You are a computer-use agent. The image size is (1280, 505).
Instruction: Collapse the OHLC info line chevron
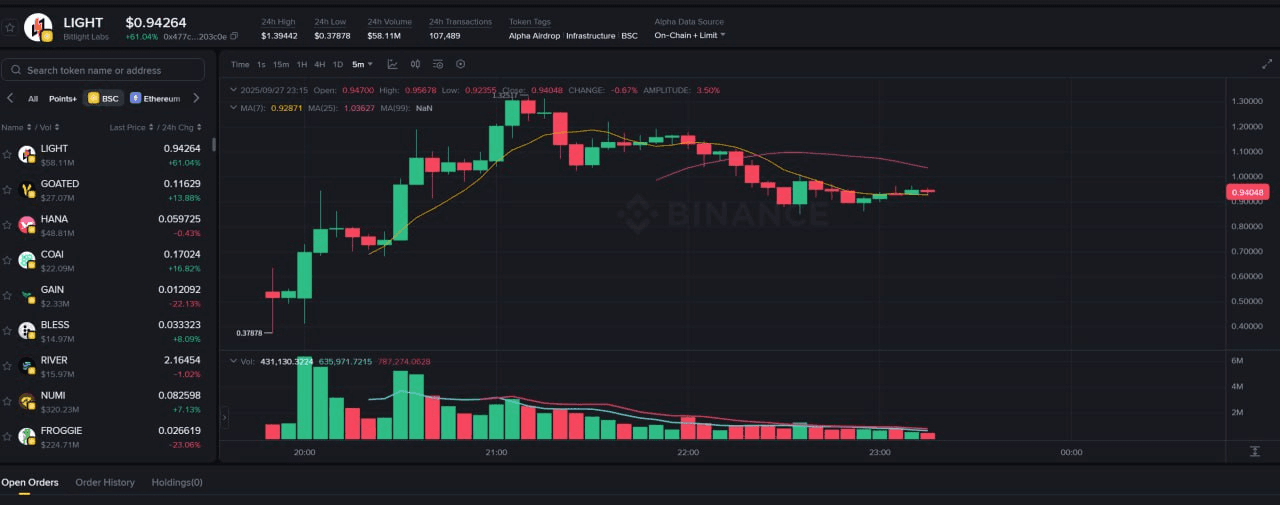[x=232, y=90]
